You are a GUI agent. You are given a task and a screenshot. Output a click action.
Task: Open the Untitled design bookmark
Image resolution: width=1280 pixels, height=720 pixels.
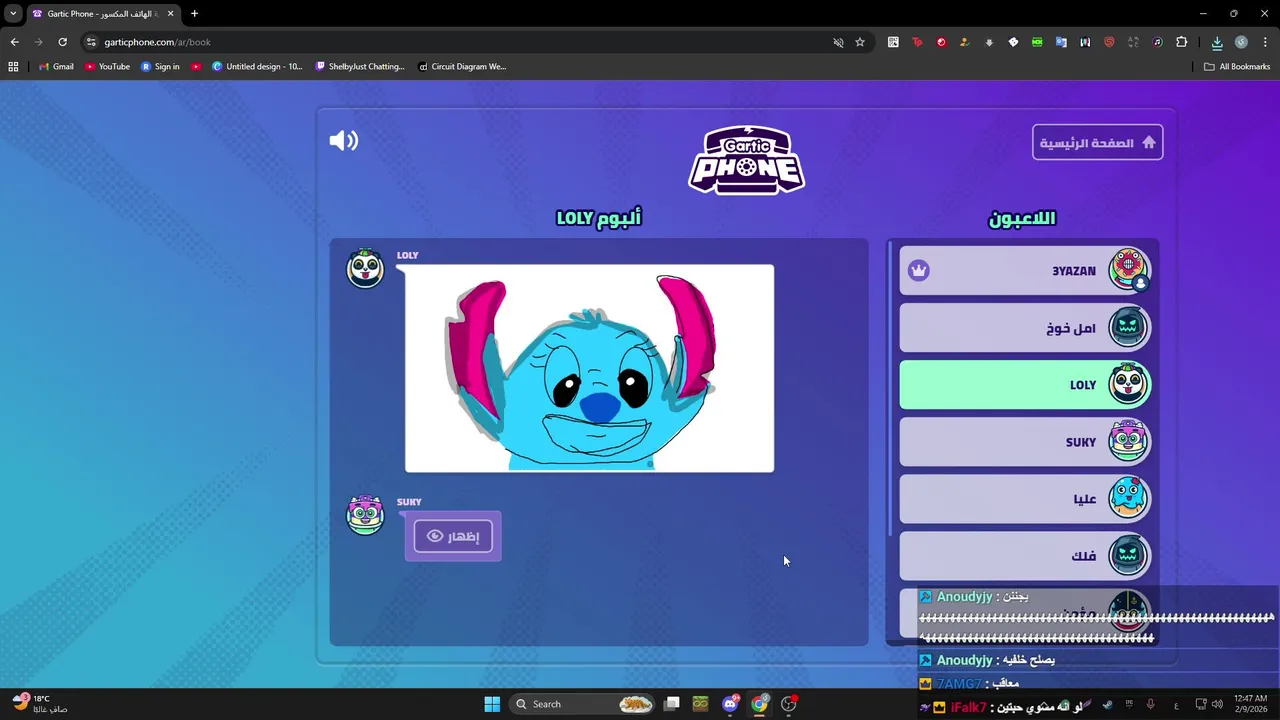pos(257,67)
